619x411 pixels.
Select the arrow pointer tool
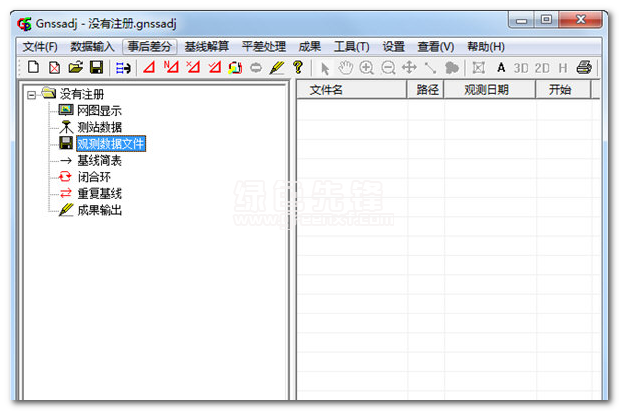[325, 68]
